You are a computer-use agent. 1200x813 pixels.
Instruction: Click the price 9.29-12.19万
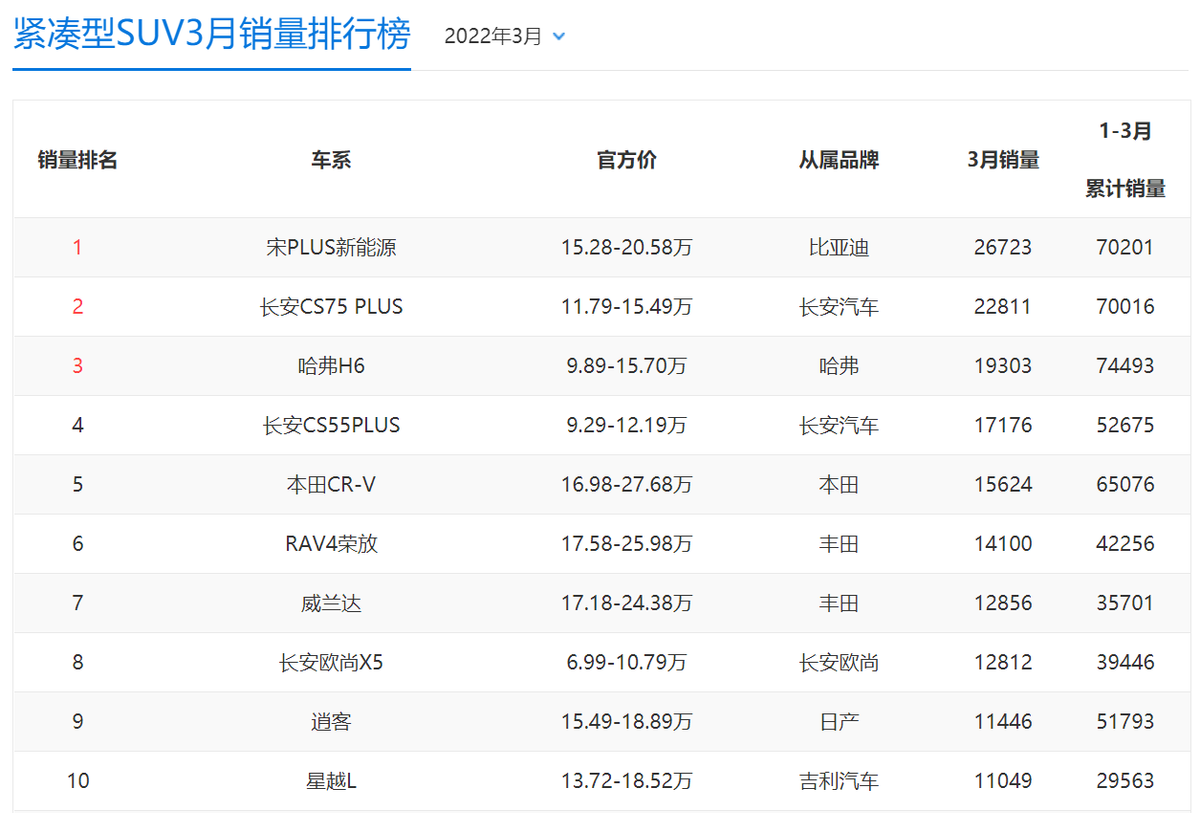click(627, 425)
